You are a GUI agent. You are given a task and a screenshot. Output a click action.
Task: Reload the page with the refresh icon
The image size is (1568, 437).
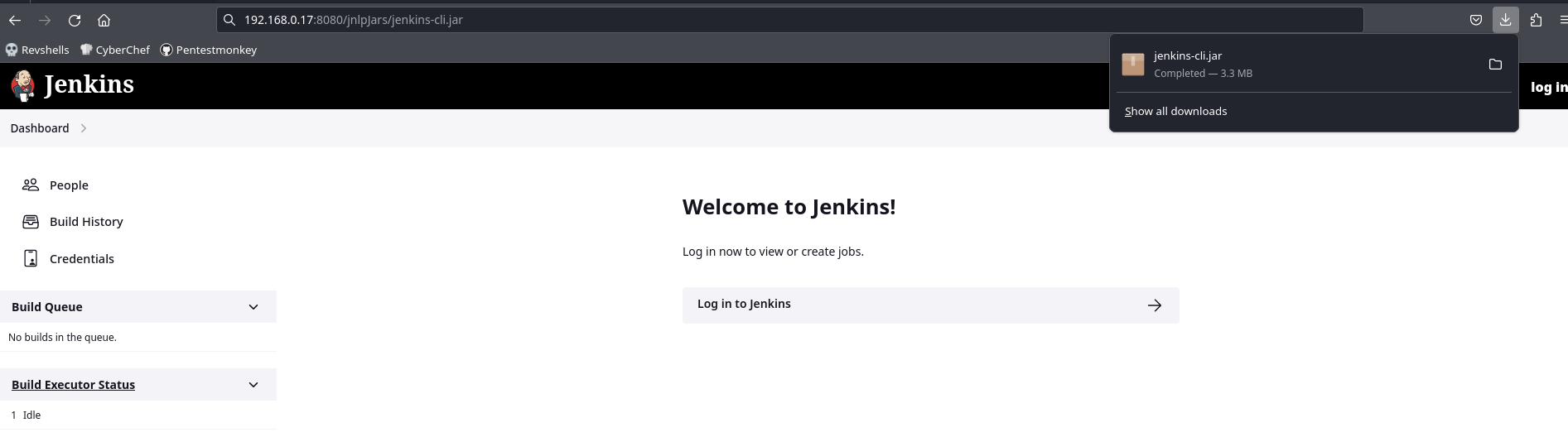(x=75, y=20)
